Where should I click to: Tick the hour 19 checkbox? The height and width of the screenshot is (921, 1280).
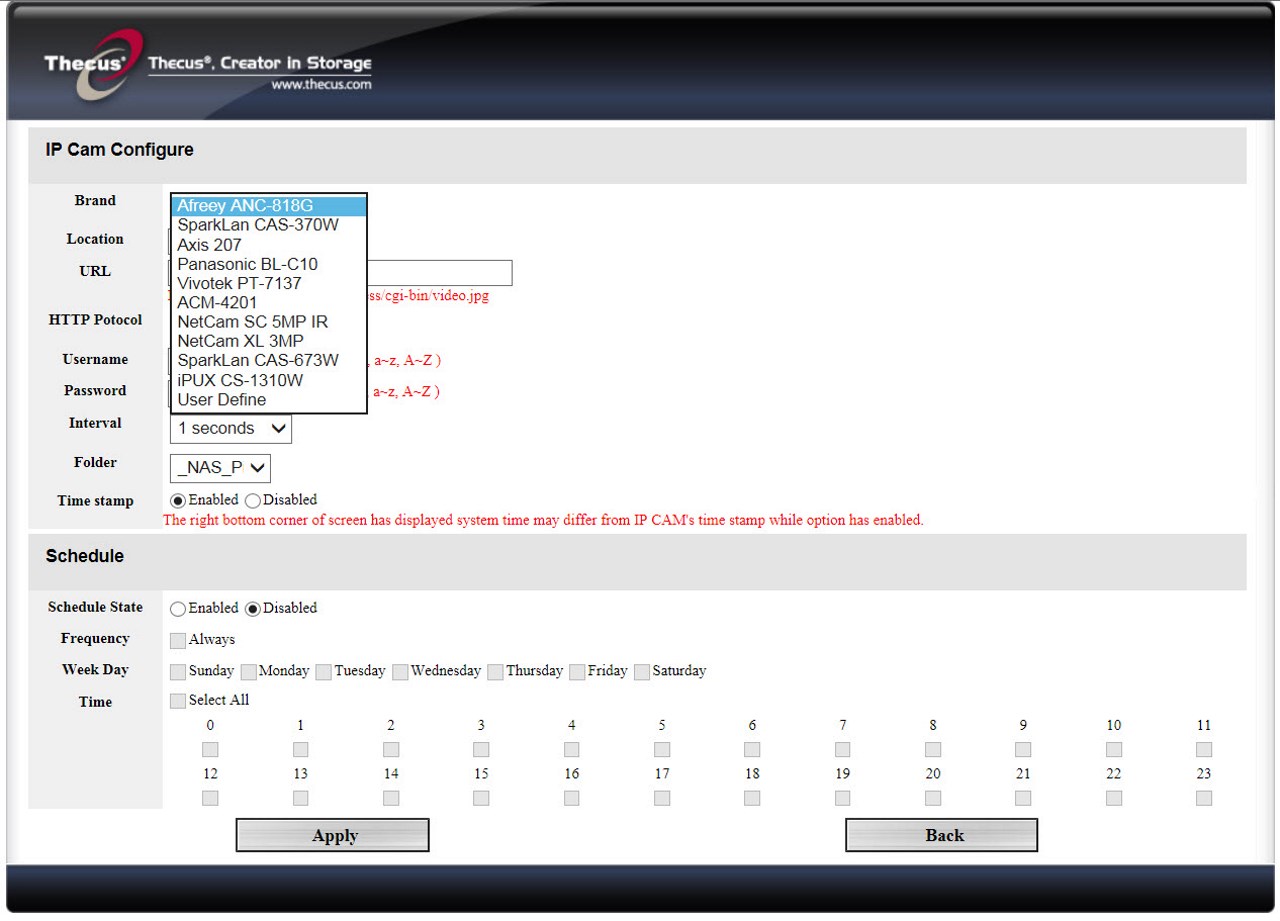(x=842, y=798)
